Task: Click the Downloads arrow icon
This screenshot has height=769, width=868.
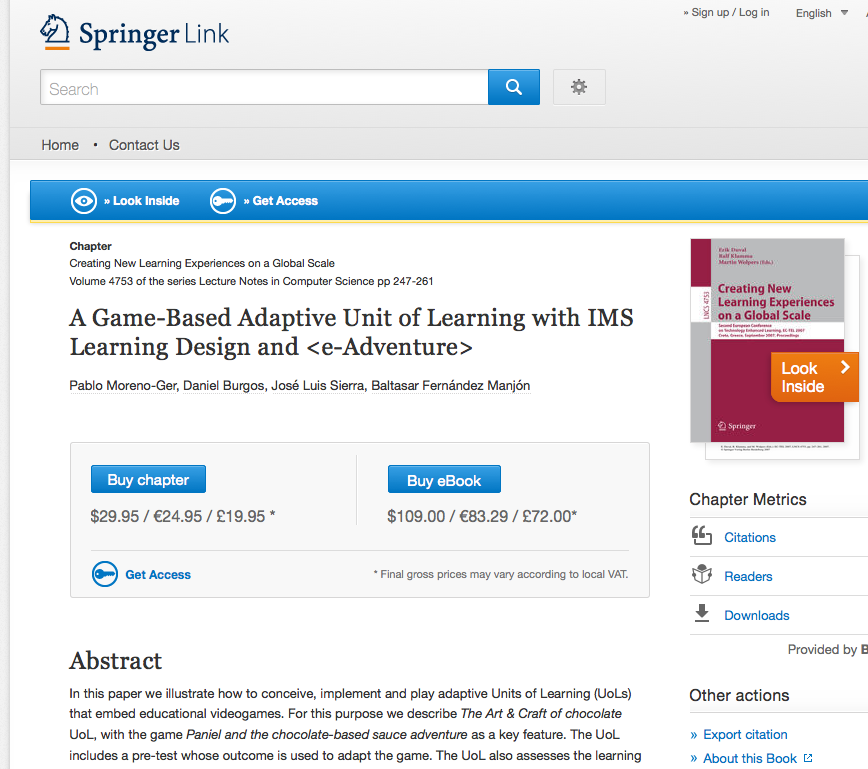Action: pos(702,614)
